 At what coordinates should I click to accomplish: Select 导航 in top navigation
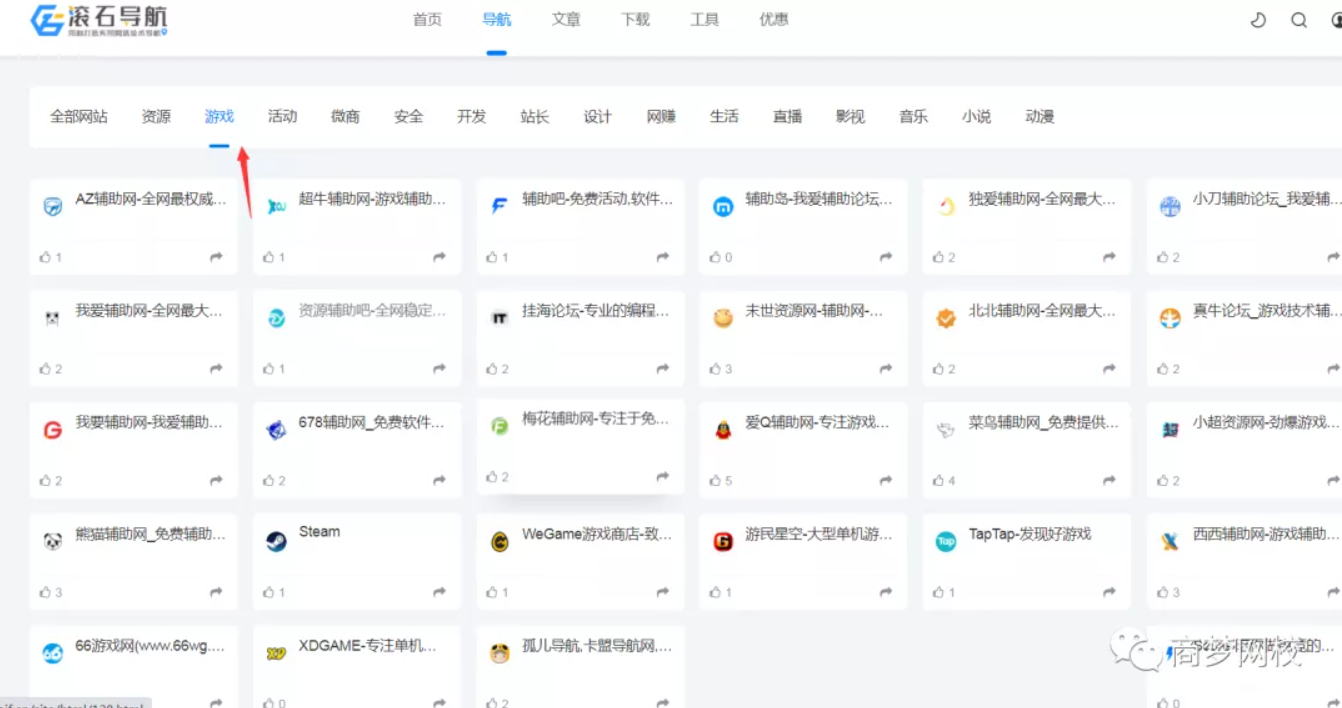click(496, 20)
